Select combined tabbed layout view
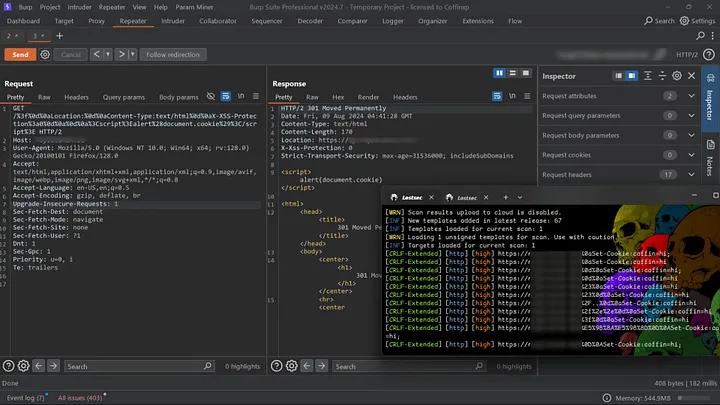 click(x=526, y=73)
